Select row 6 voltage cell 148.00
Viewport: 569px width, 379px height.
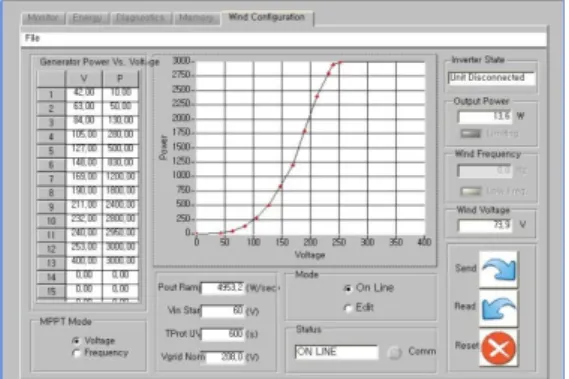click(x=84, y=163)
